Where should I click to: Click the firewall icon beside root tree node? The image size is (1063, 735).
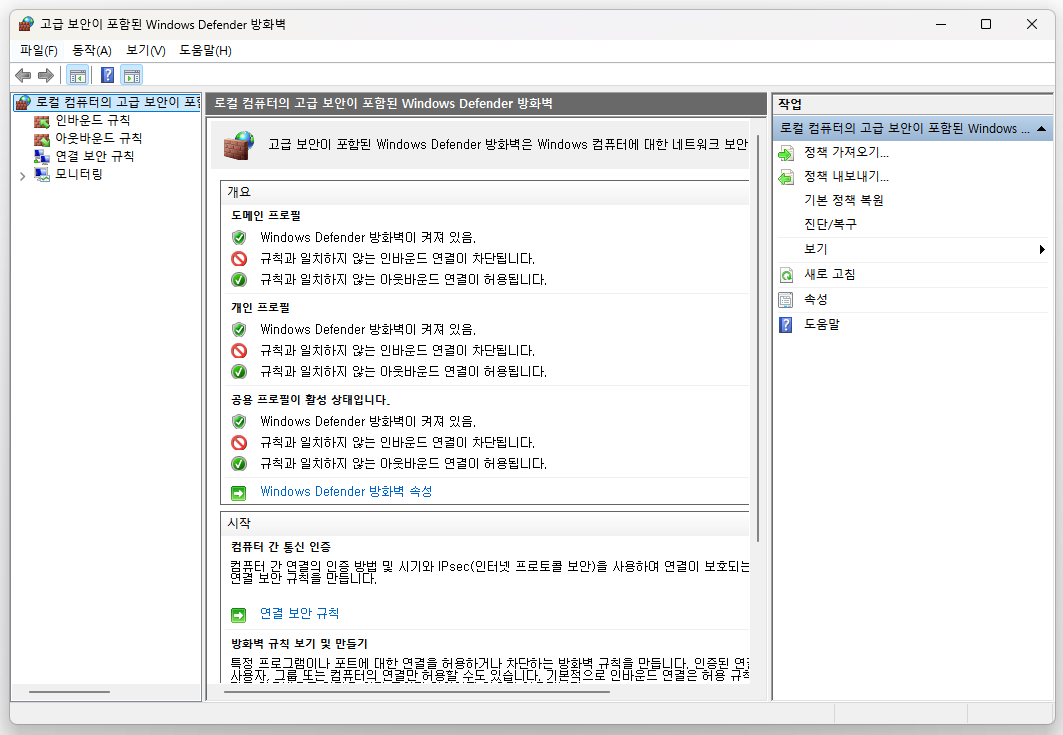[23, 102]
